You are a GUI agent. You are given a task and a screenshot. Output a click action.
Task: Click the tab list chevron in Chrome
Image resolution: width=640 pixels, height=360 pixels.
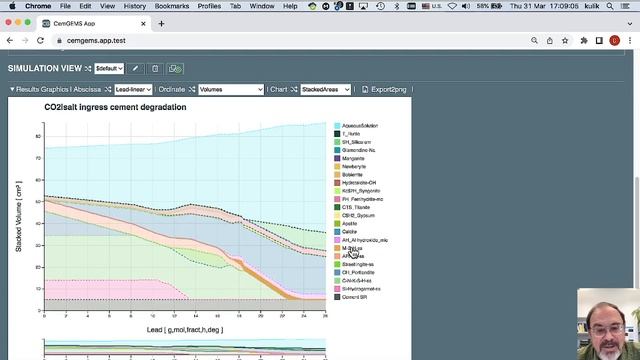point(630,24)
